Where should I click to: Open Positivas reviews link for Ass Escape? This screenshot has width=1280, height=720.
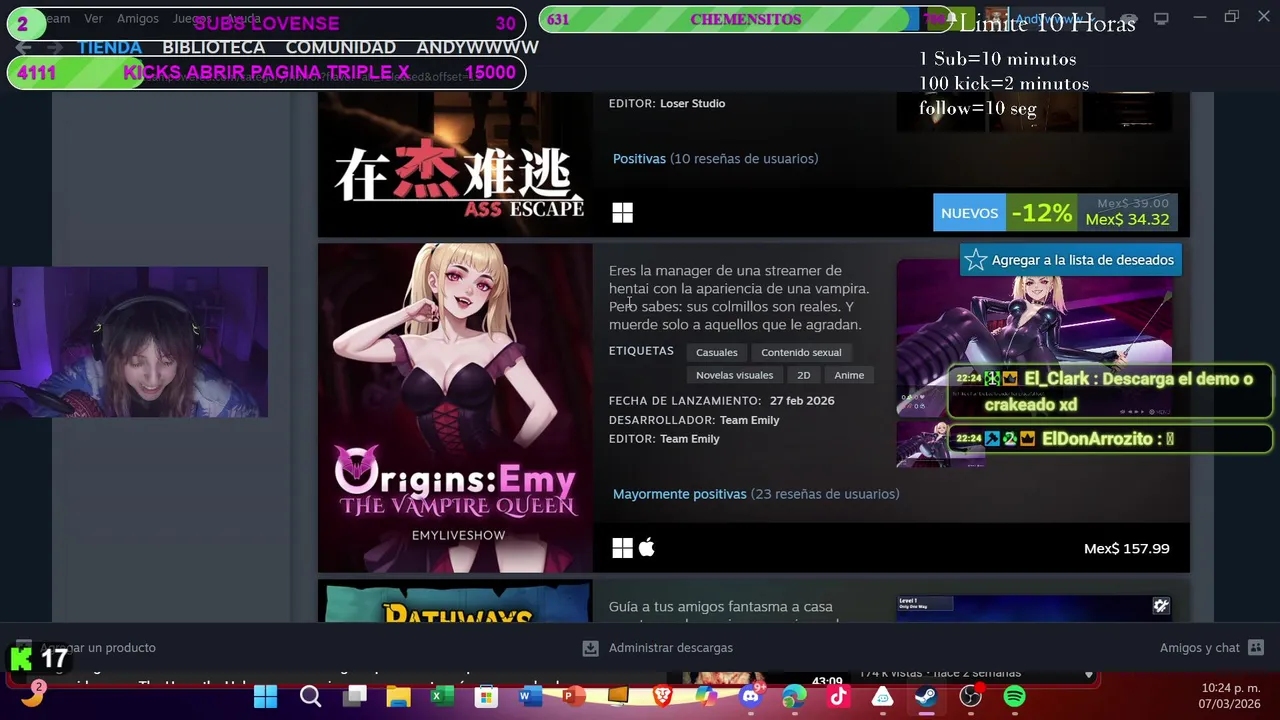[x=639, y=158]
